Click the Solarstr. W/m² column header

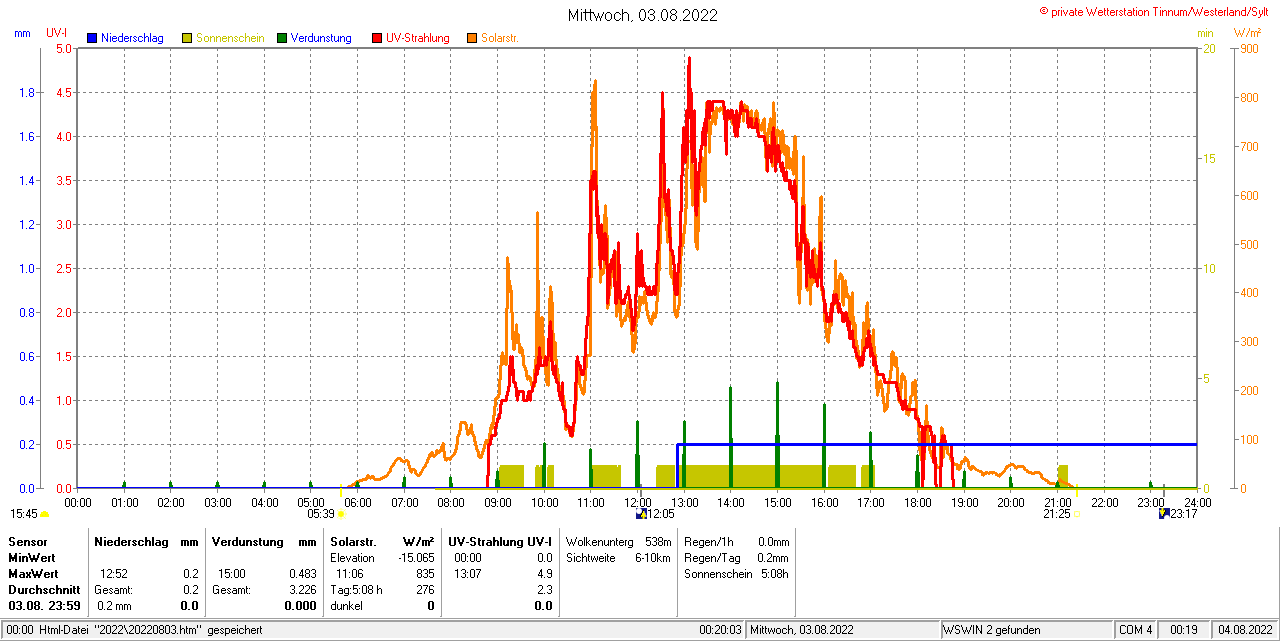pyautogui.click(x=382, y=541)
